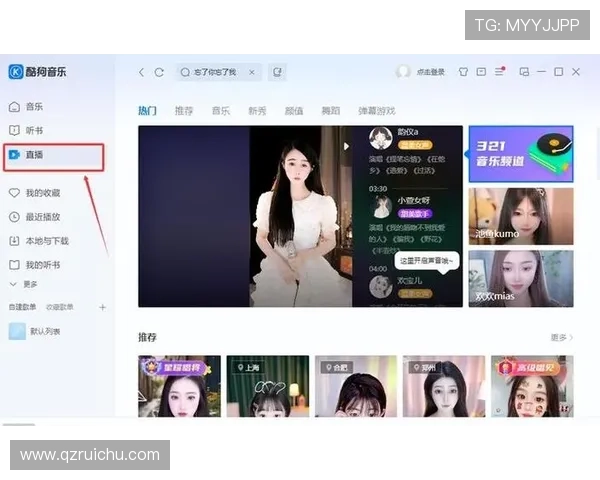
Task: Open the skin (shirt) icon
Action: [x=463, y=72]
